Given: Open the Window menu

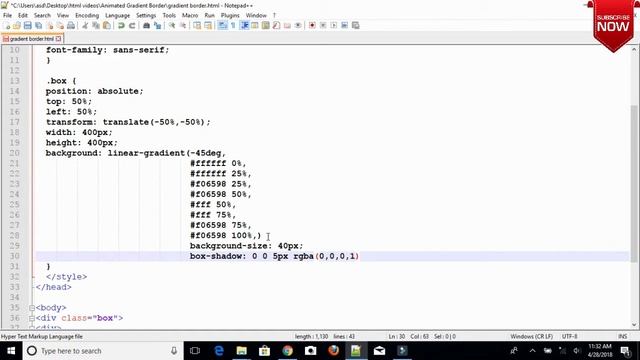Looking at the screenshot, I should pos(256,15).
